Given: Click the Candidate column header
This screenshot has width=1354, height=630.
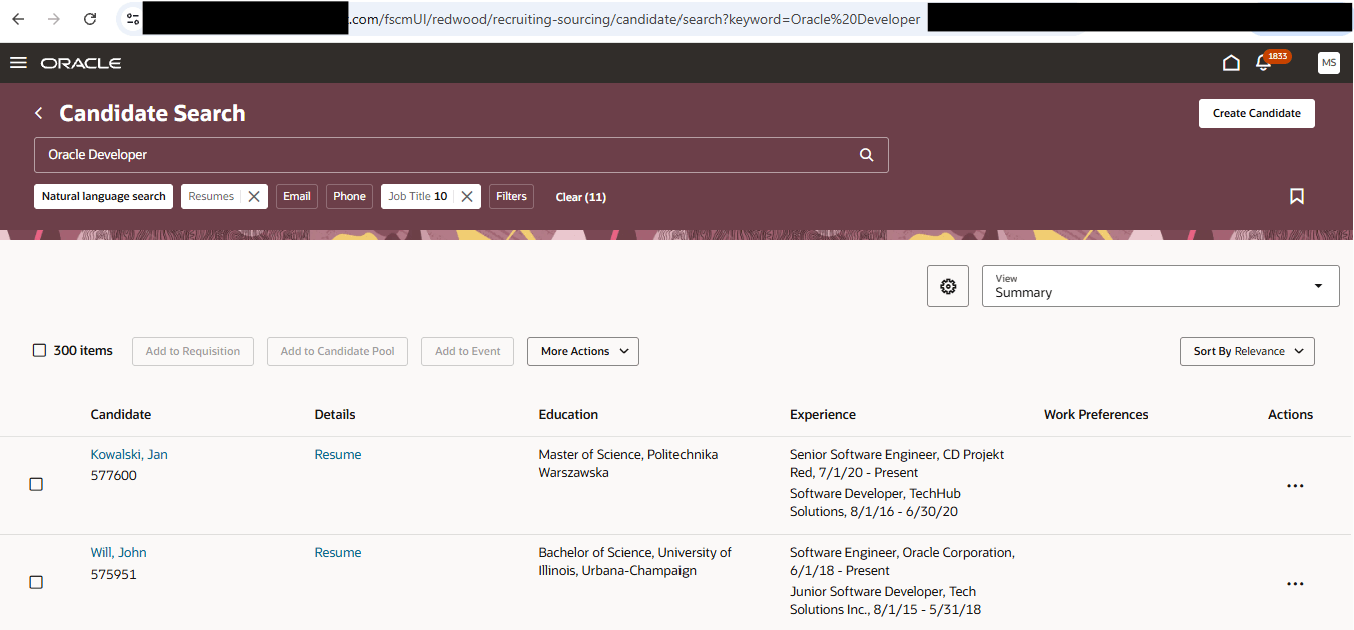Looking at the screenshot, I should click(x=121, y=414).
